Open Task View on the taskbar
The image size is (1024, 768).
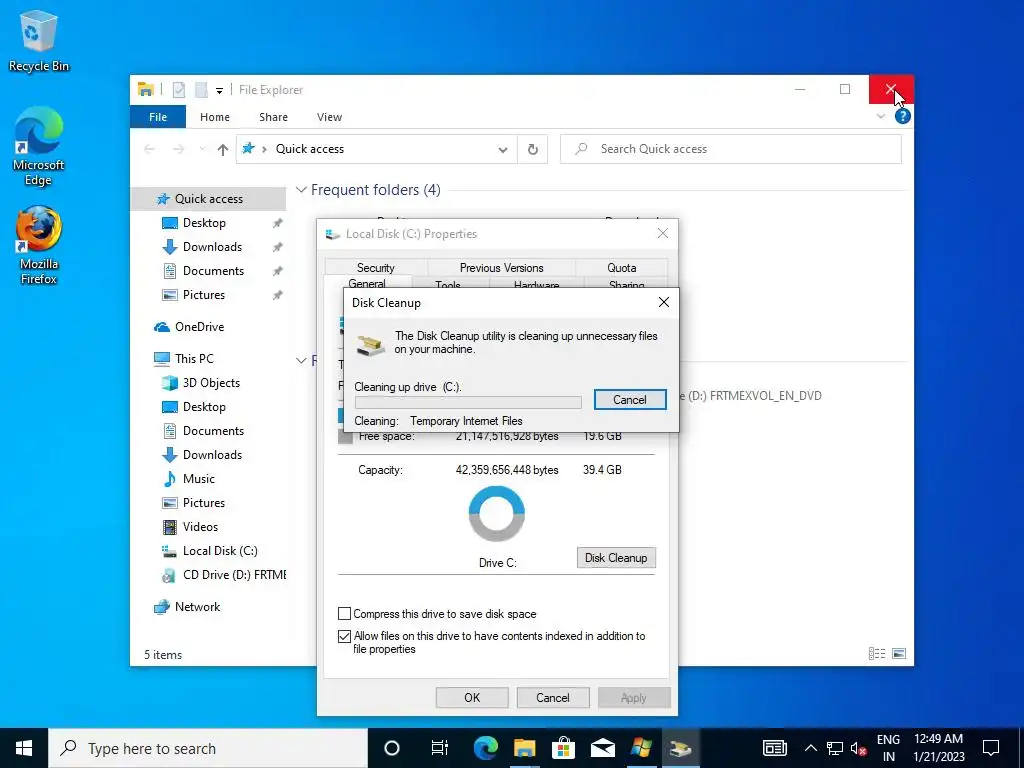point(440,748)
